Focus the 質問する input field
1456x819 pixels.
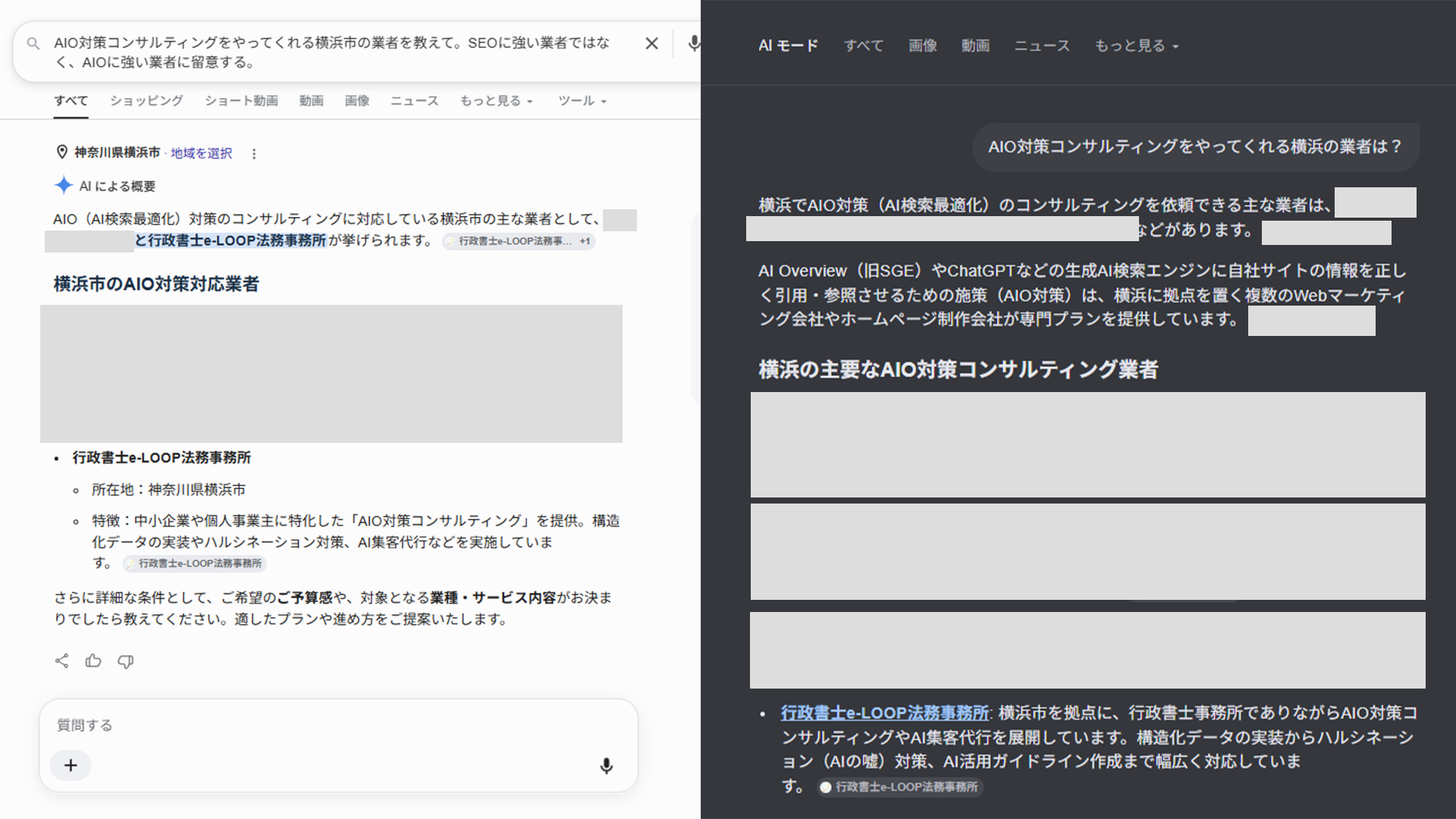(339, 725)
